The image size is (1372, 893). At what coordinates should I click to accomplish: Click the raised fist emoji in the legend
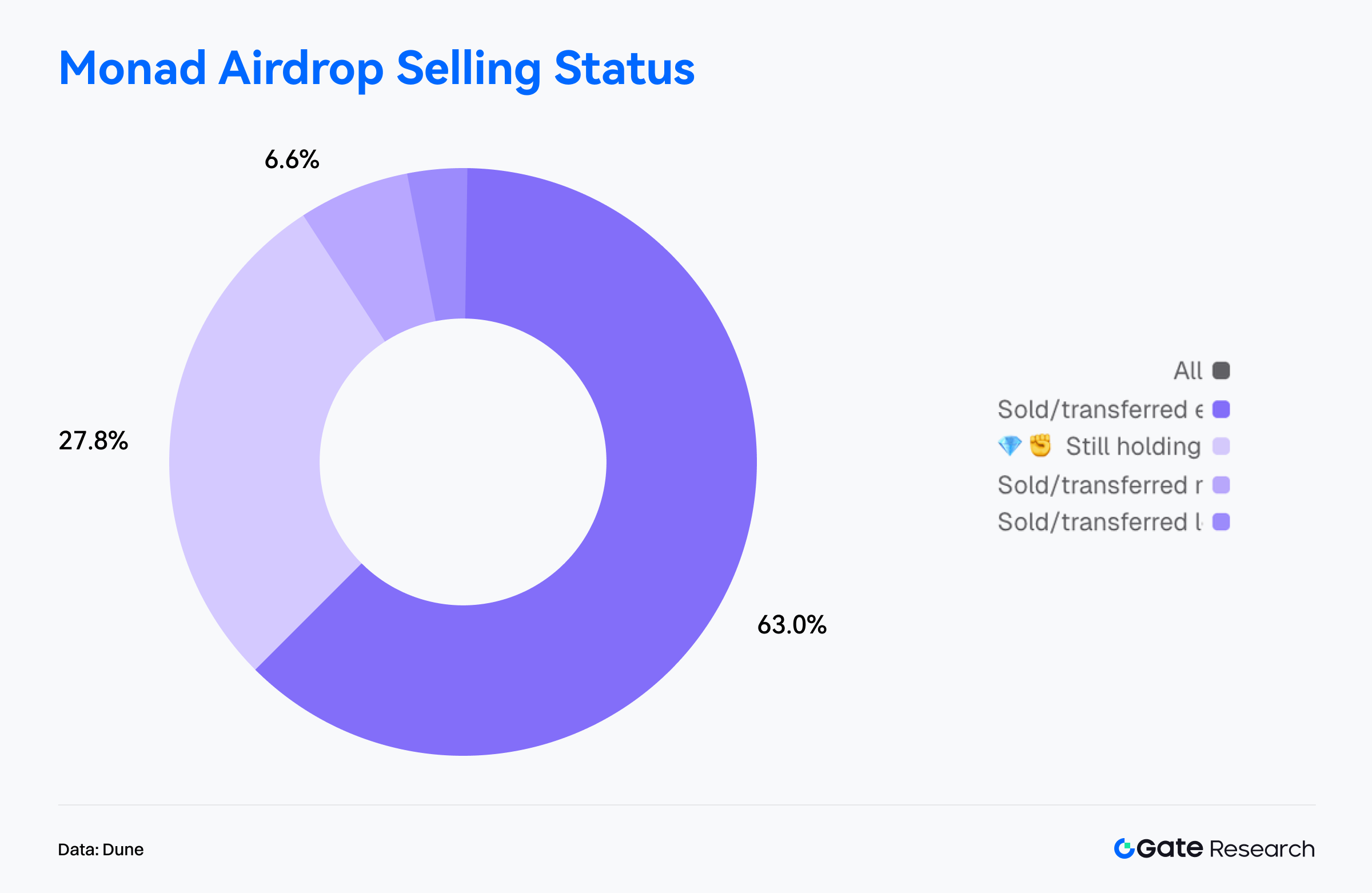click(1040, 445)
